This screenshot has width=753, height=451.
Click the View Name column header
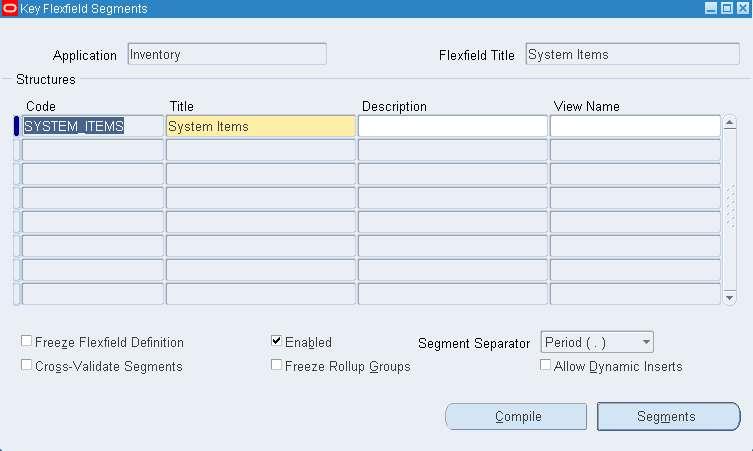pos(586,106)
